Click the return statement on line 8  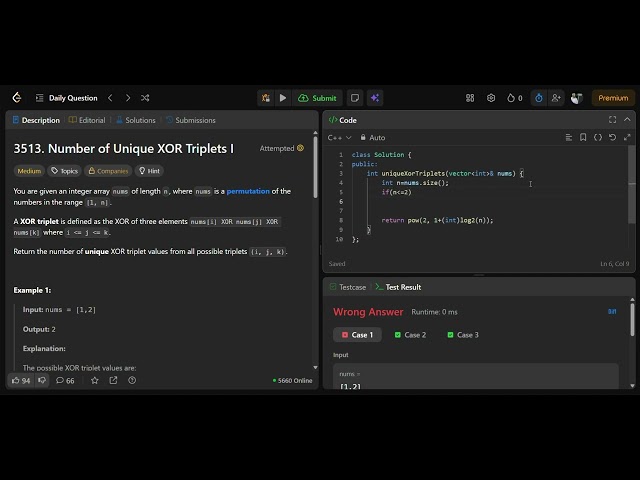pyautogui.click(x=437, y=220)
